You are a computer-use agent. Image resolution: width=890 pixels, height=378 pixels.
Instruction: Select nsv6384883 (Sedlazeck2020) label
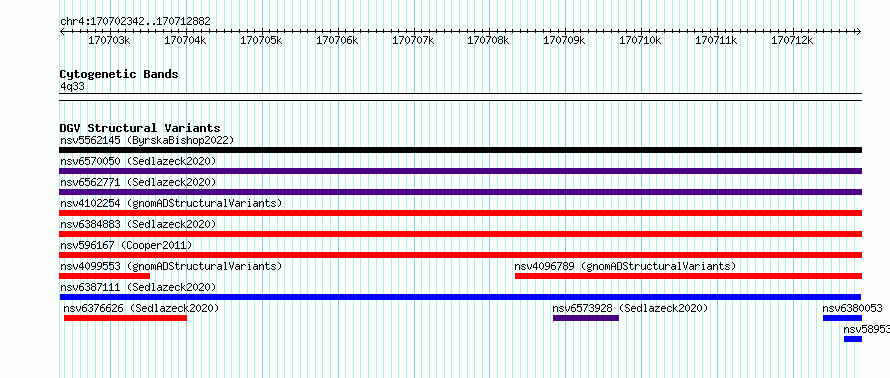[x=138, y=224]
